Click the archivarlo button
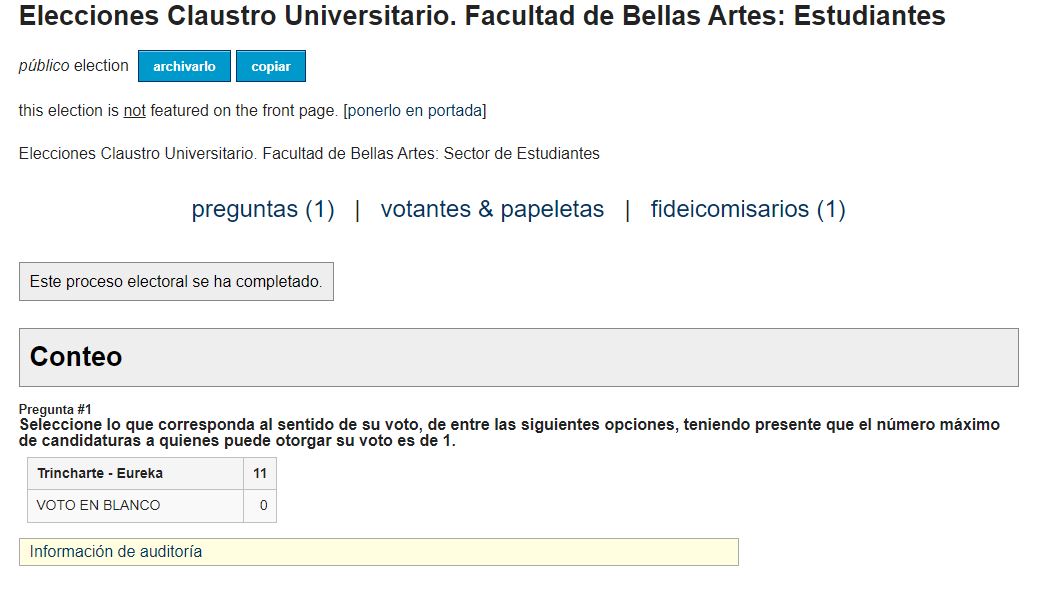Screen dimensions: 1061x597 click(x=184, y=66)
